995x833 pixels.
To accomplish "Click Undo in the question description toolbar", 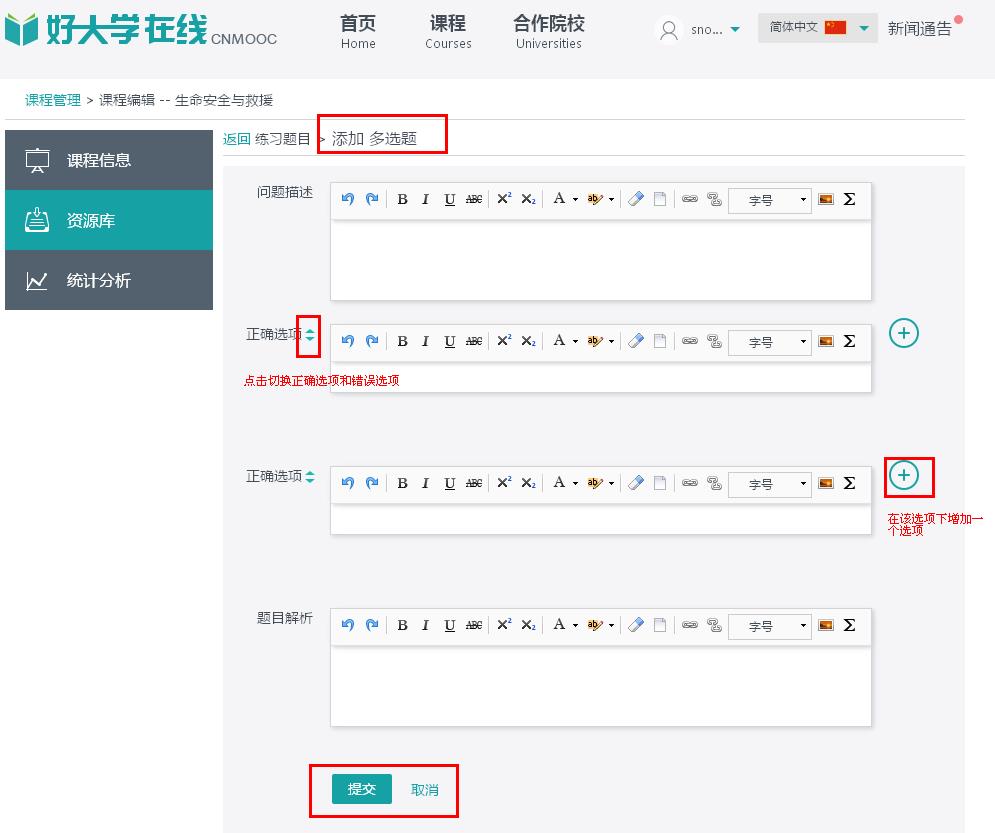I will click(348, 199).
